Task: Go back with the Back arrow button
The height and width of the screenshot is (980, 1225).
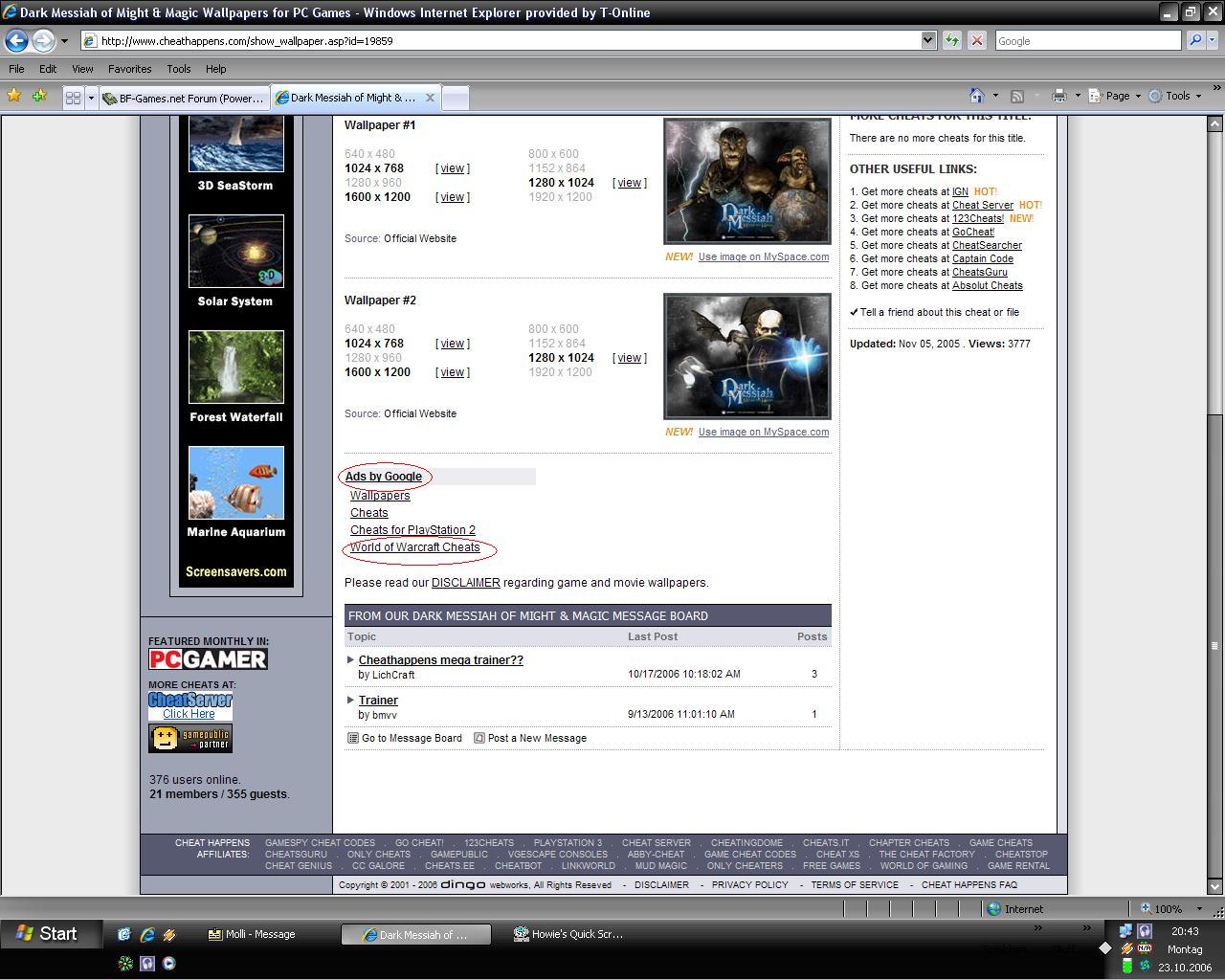Action: click(x=16, y=40)
